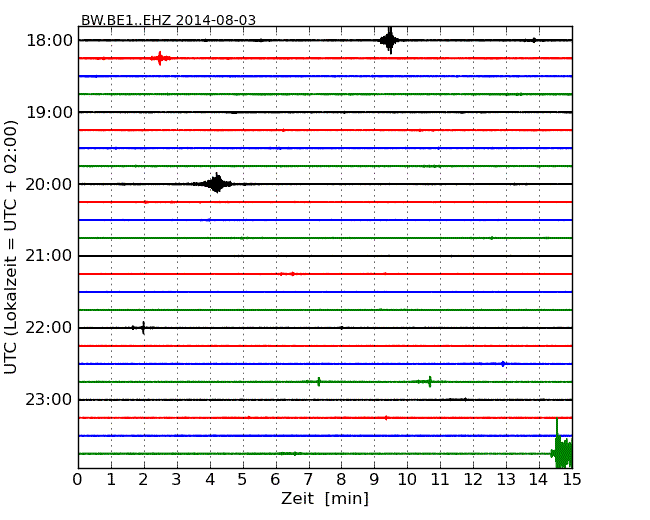
Task: Click x-axis tick label 1
Action: (x=111, y=480)
